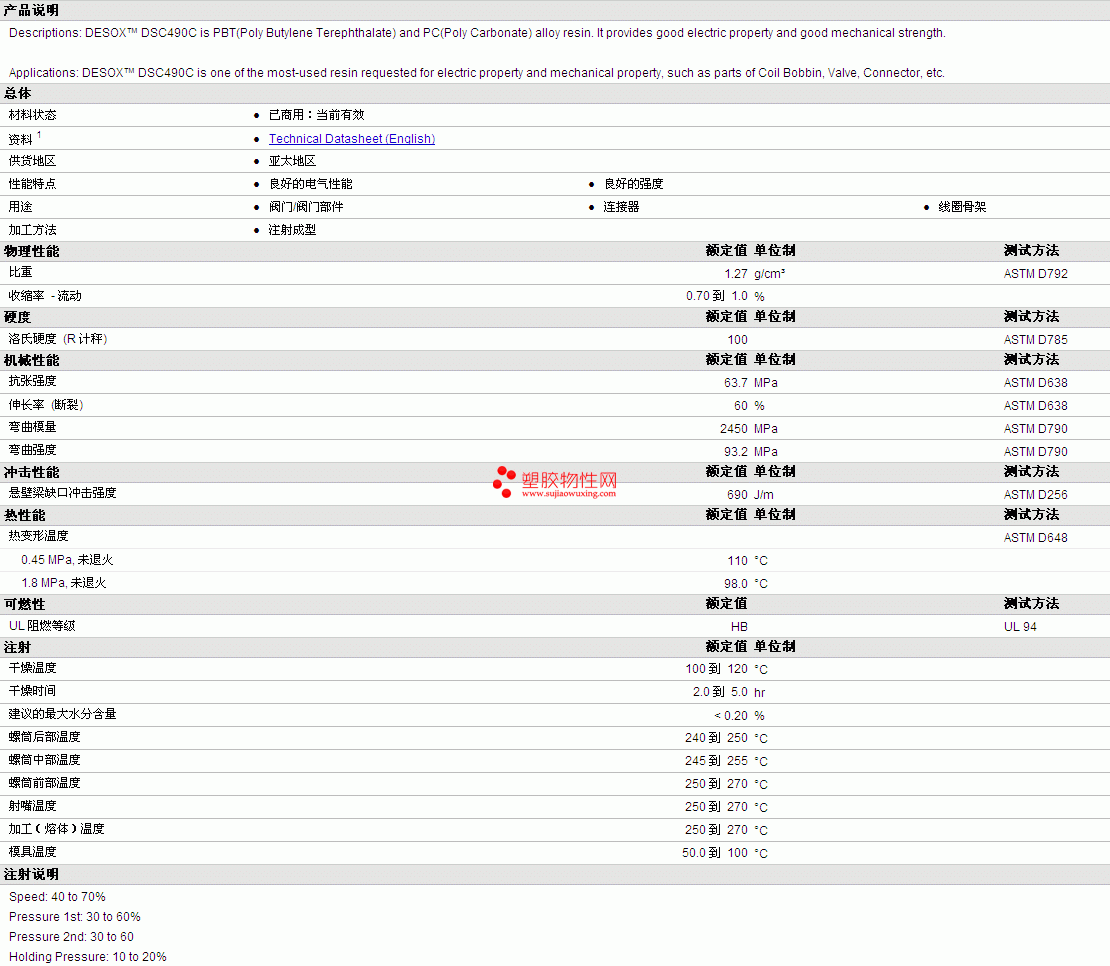Screen dimensions: 1110x966
Task: Click the value 已商用：当前有效
Action: click(316, 115)
